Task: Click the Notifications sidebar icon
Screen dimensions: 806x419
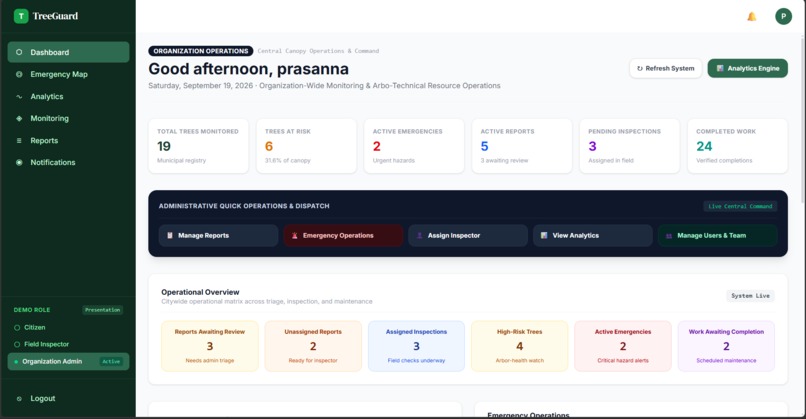Action: pos(19,162)
